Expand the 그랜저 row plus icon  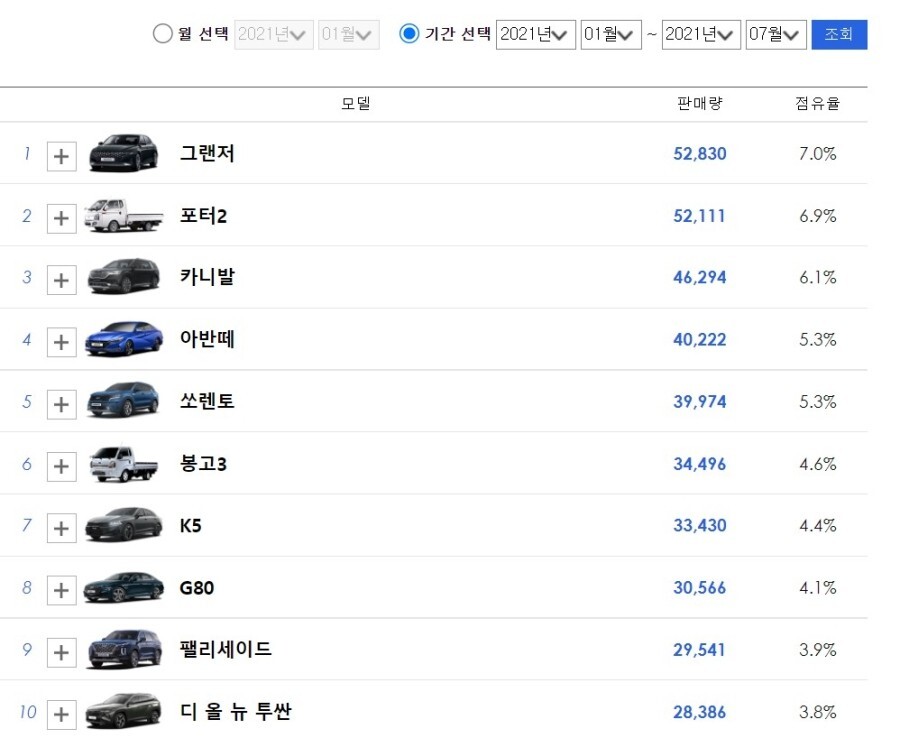tap(61, 156)
